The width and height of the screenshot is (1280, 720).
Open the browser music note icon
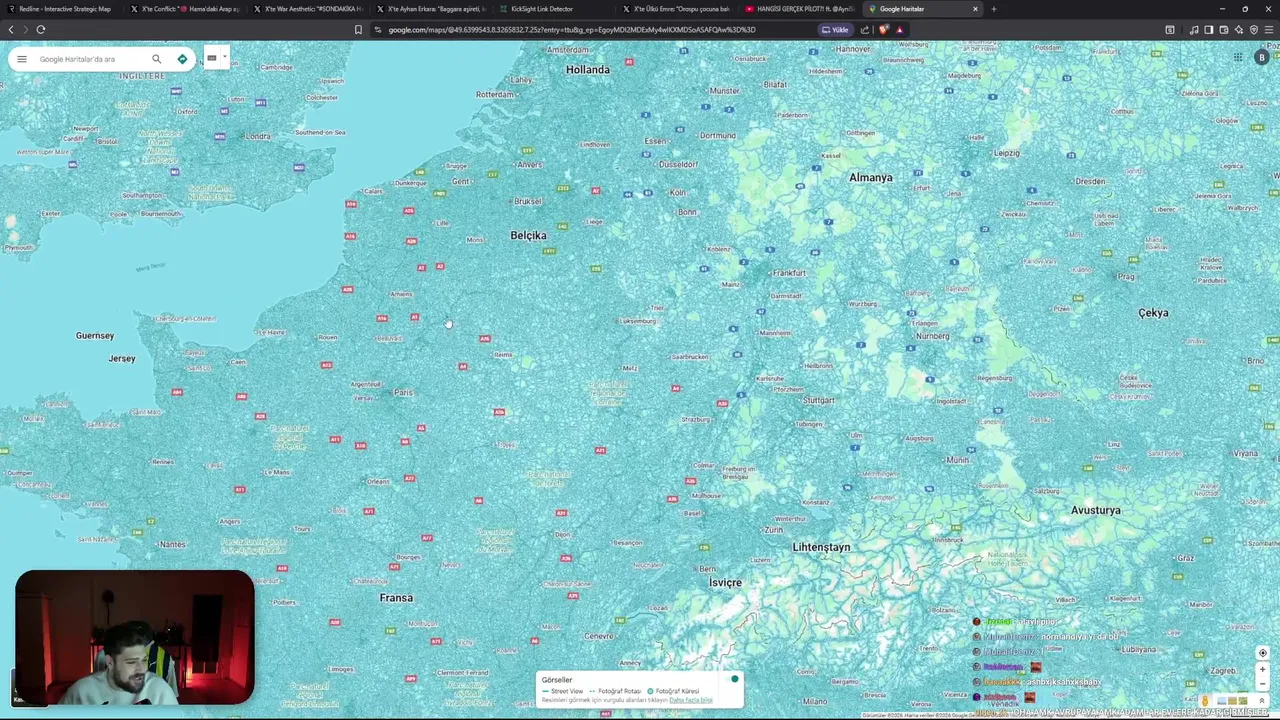(1194, 29)
